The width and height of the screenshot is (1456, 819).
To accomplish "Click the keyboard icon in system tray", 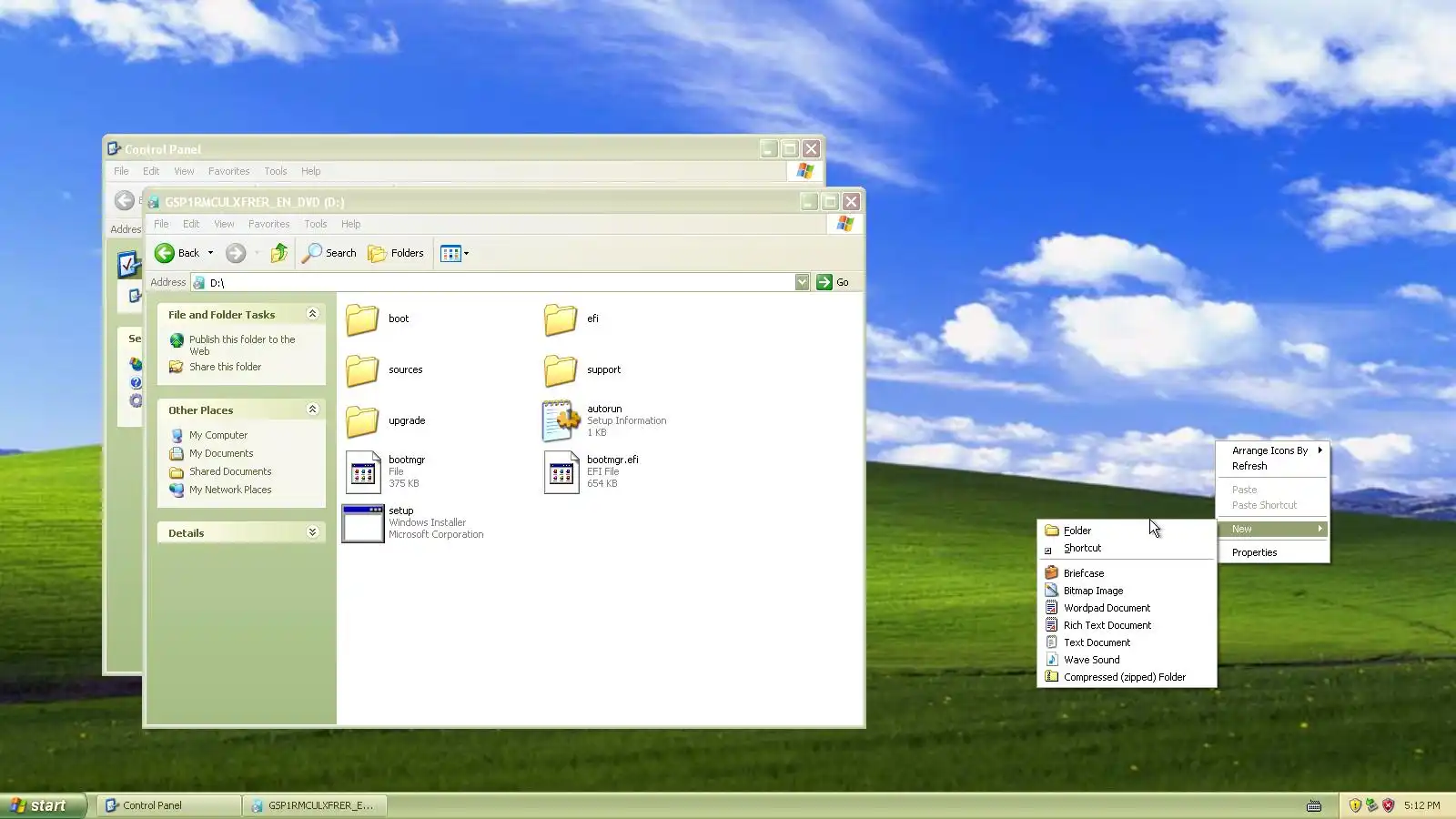I will (1314, 805).
